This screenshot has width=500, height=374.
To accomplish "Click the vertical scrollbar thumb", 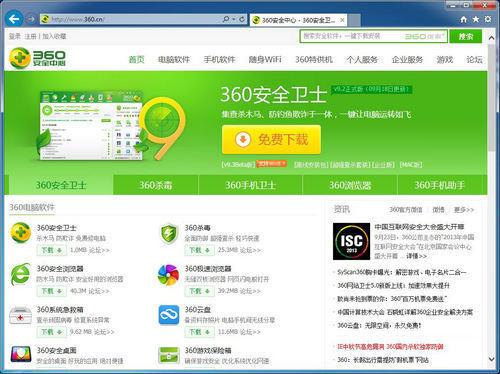I will click(491, 97).
